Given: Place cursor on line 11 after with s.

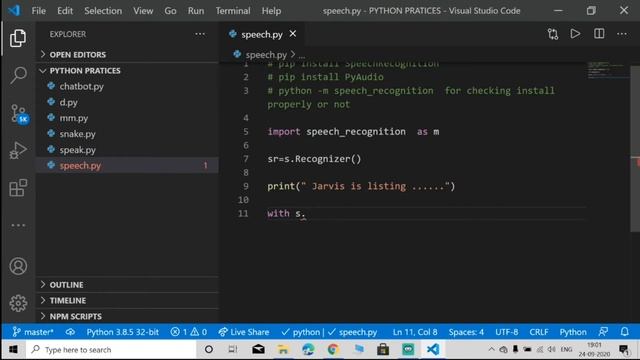Looking at the screenshot, I should [305, 213].
